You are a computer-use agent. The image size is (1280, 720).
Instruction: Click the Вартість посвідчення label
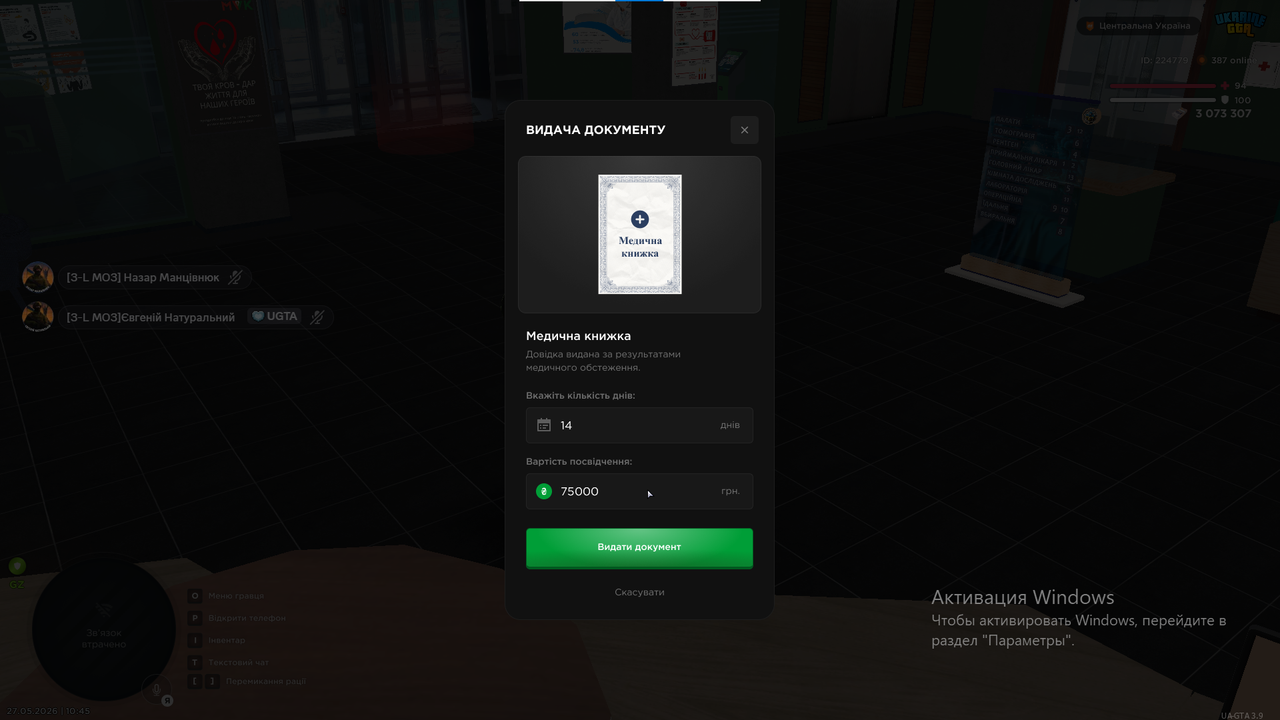579,461
